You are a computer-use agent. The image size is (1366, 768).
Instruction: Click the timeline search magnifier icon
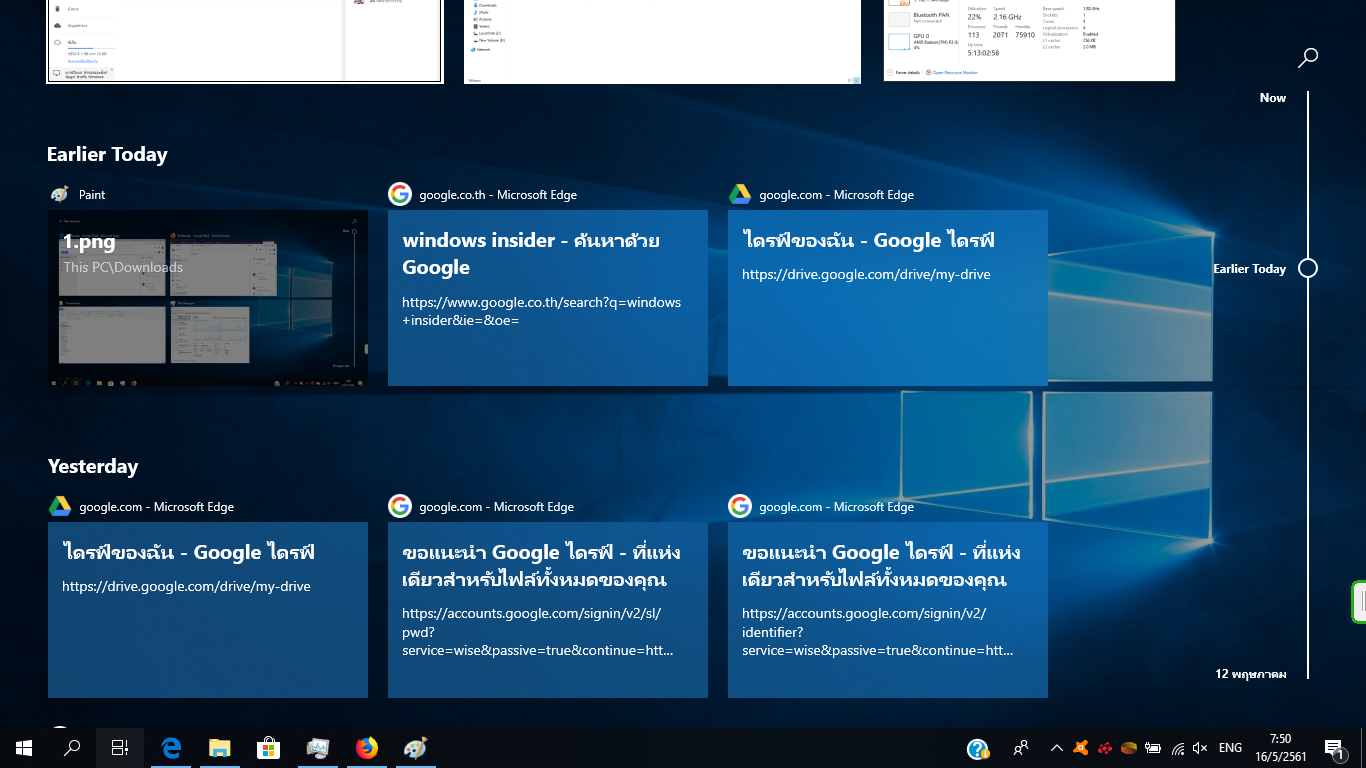(1307, 58)
